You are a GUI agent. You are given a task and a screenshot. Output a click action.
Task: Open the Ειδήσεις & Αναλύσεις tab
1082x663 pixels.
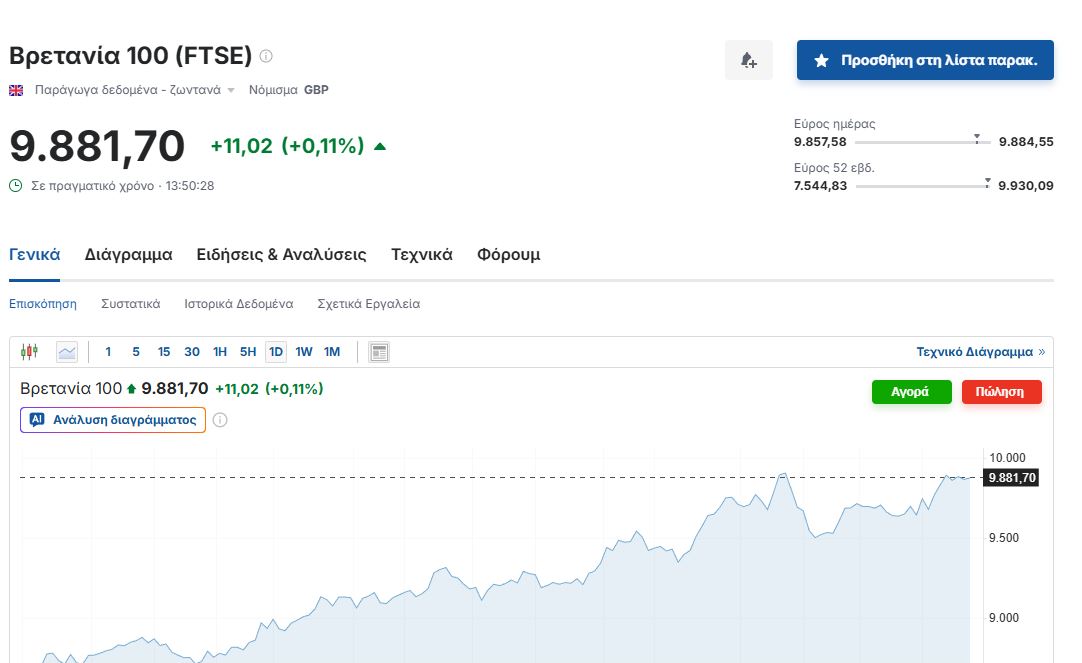281,255
